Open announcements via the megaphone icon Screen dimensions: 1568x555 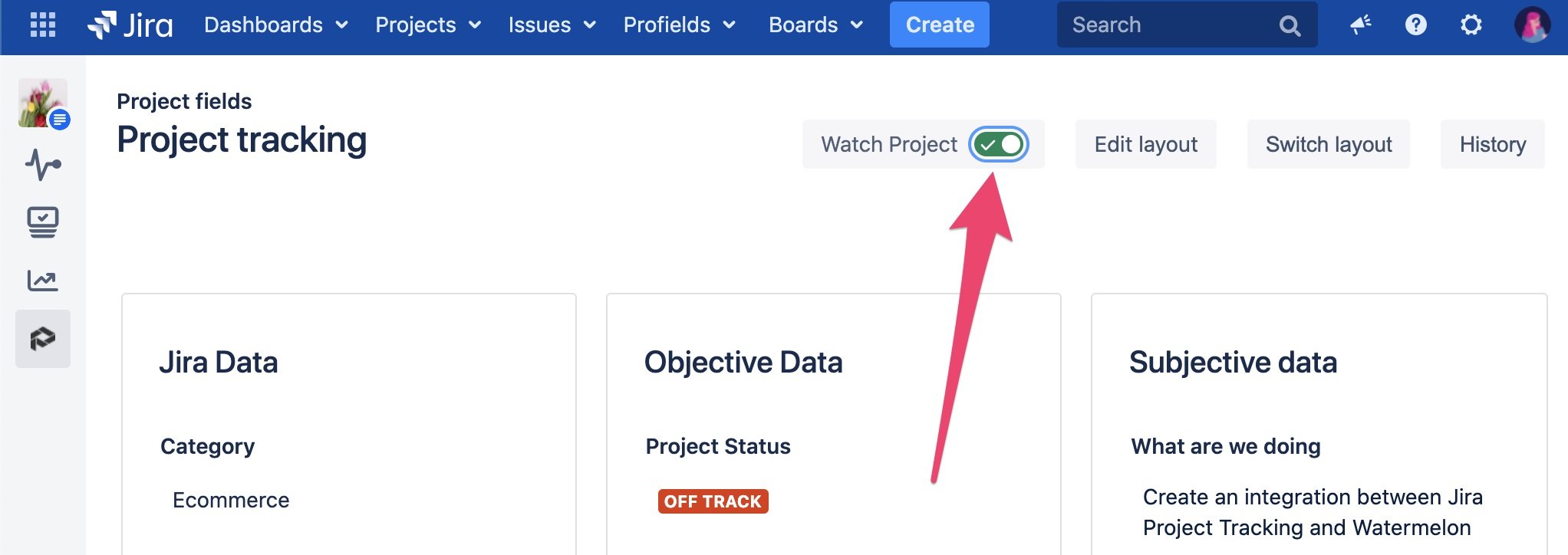click(1360, 25)
